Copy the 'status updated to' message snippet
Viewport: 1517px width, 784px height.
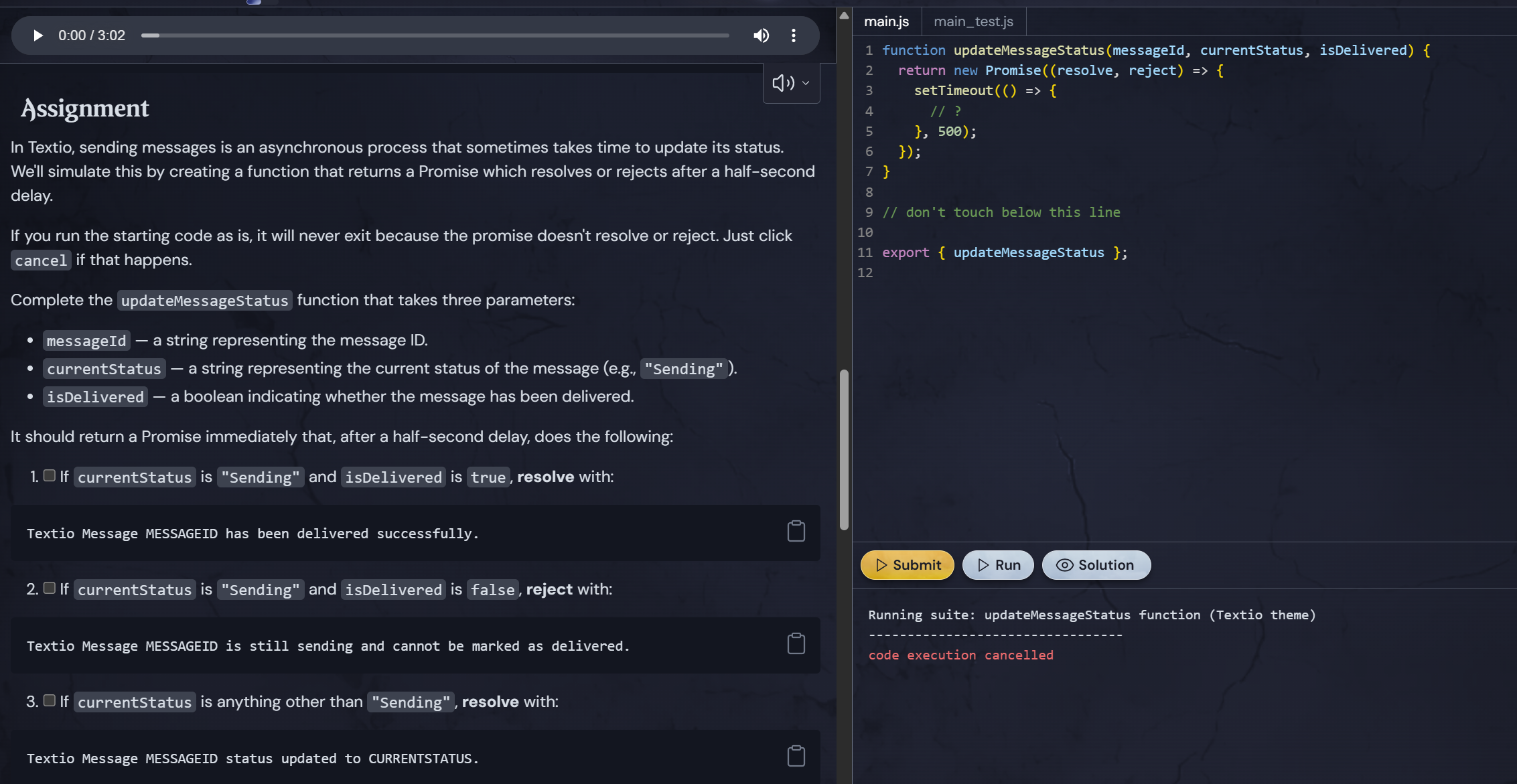tap(796, 757)
